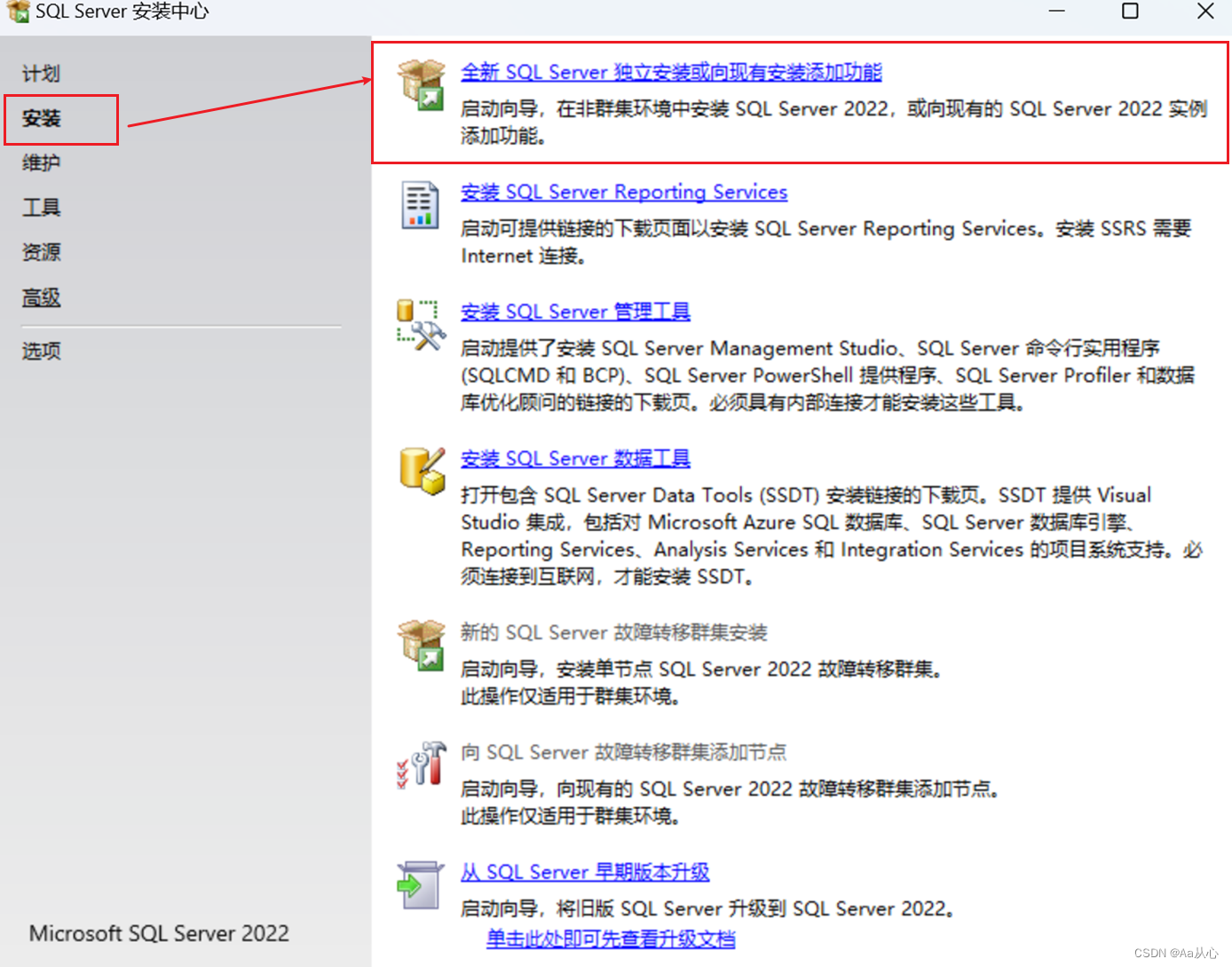Viewport: 1232px width, 967px height.
Task: Maximize the SQL Server 安装中心 window
Action: pos(1130,11)
